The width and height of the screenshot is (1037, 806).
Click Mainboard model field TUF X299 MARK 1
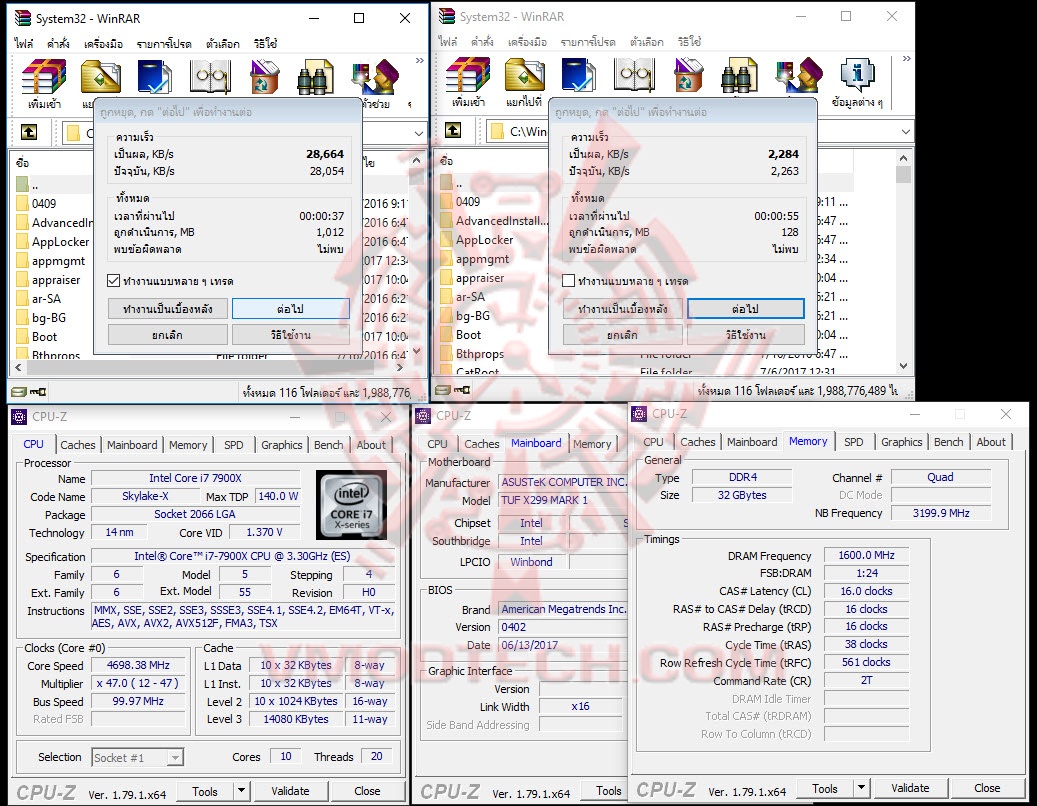[x=562, y=500]
